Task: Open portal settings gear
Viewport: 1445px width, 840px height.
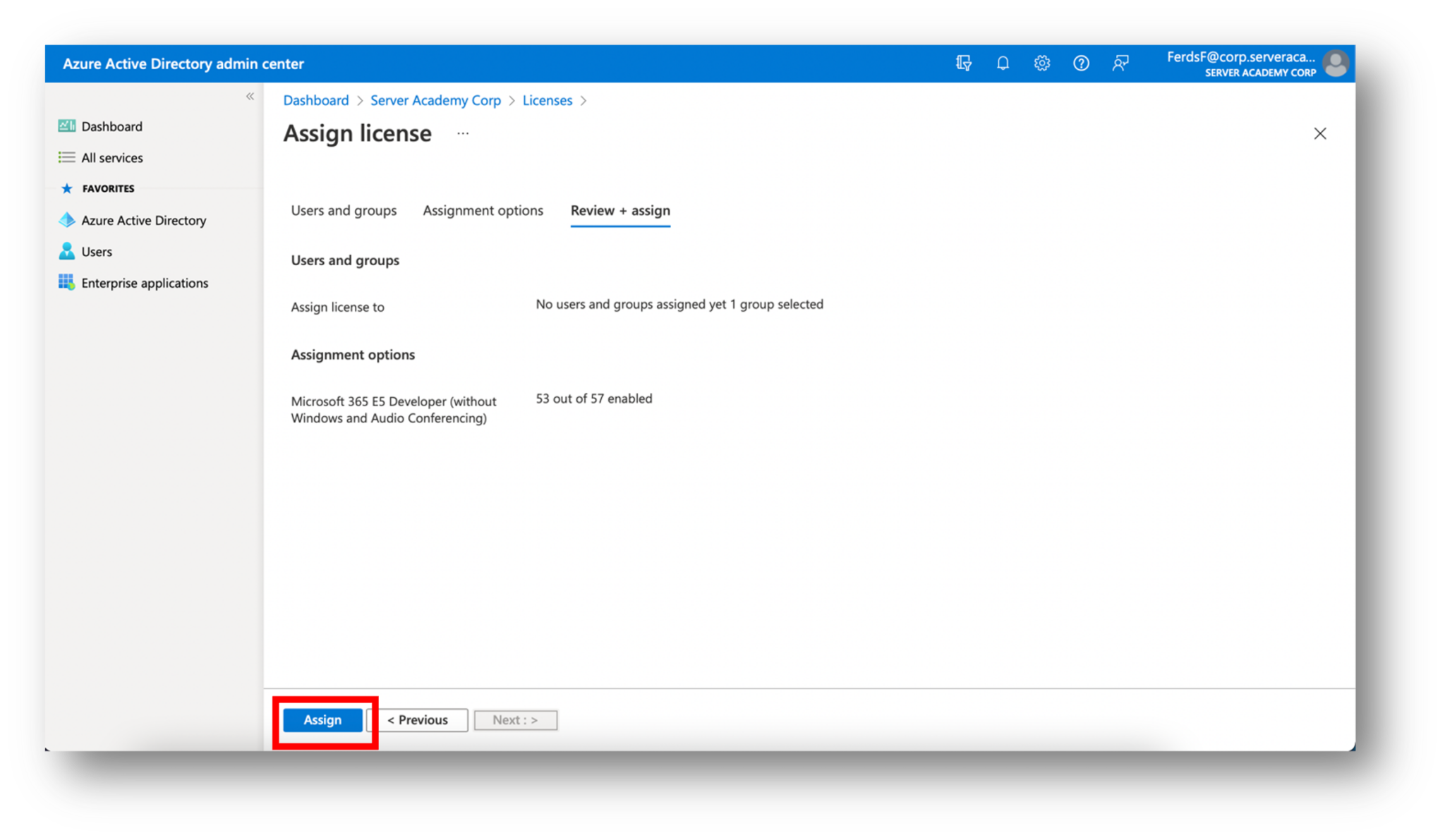Action: point(1041,63)
